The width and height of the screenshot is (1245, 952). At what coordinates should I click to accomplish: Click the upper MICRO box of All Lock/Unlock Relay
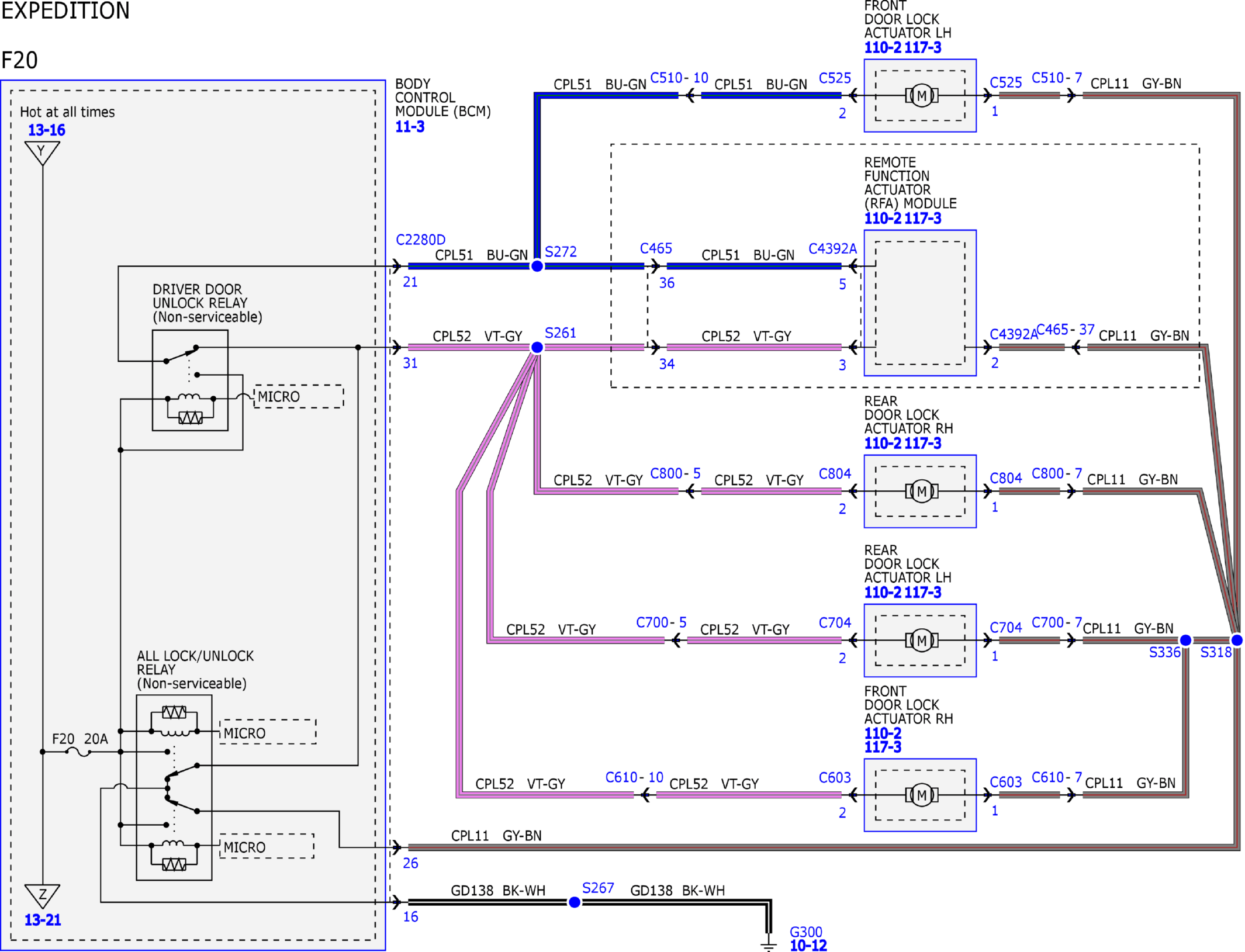click(268, 732)
